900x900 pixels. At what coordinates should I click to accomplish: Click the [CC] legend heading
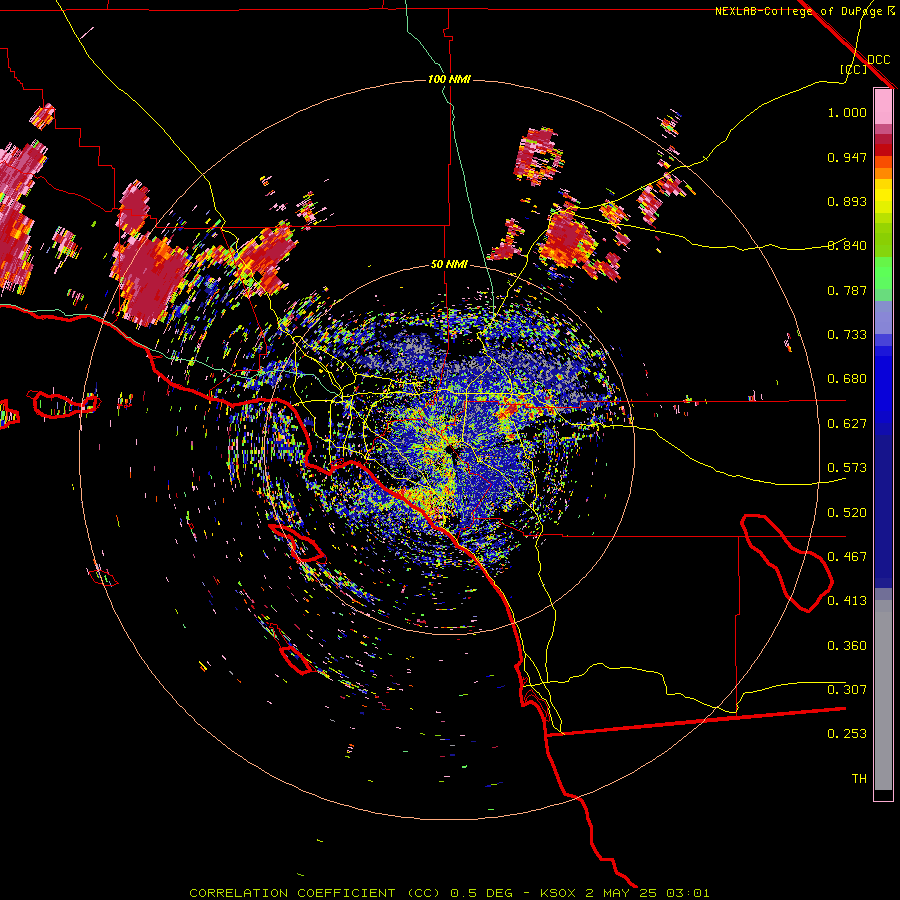(x=853, y=69)
